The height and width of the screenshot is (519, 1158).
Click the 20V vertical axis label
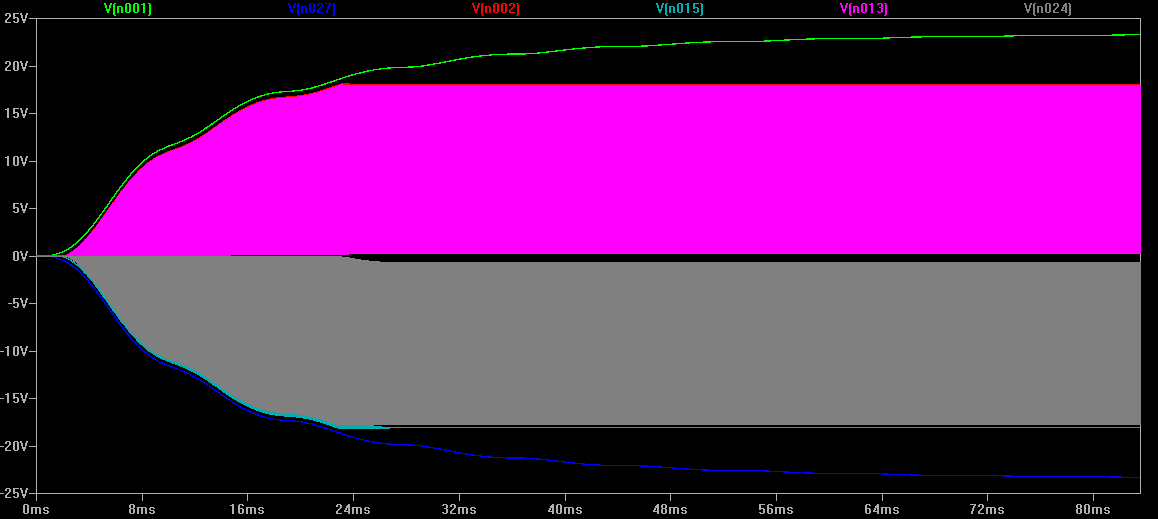[x=16, y=66]
